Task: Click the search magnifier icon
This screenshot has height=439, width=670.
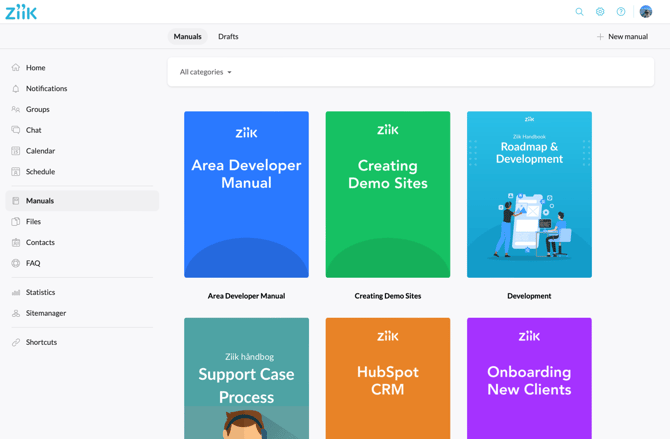Action: (579, 12)
